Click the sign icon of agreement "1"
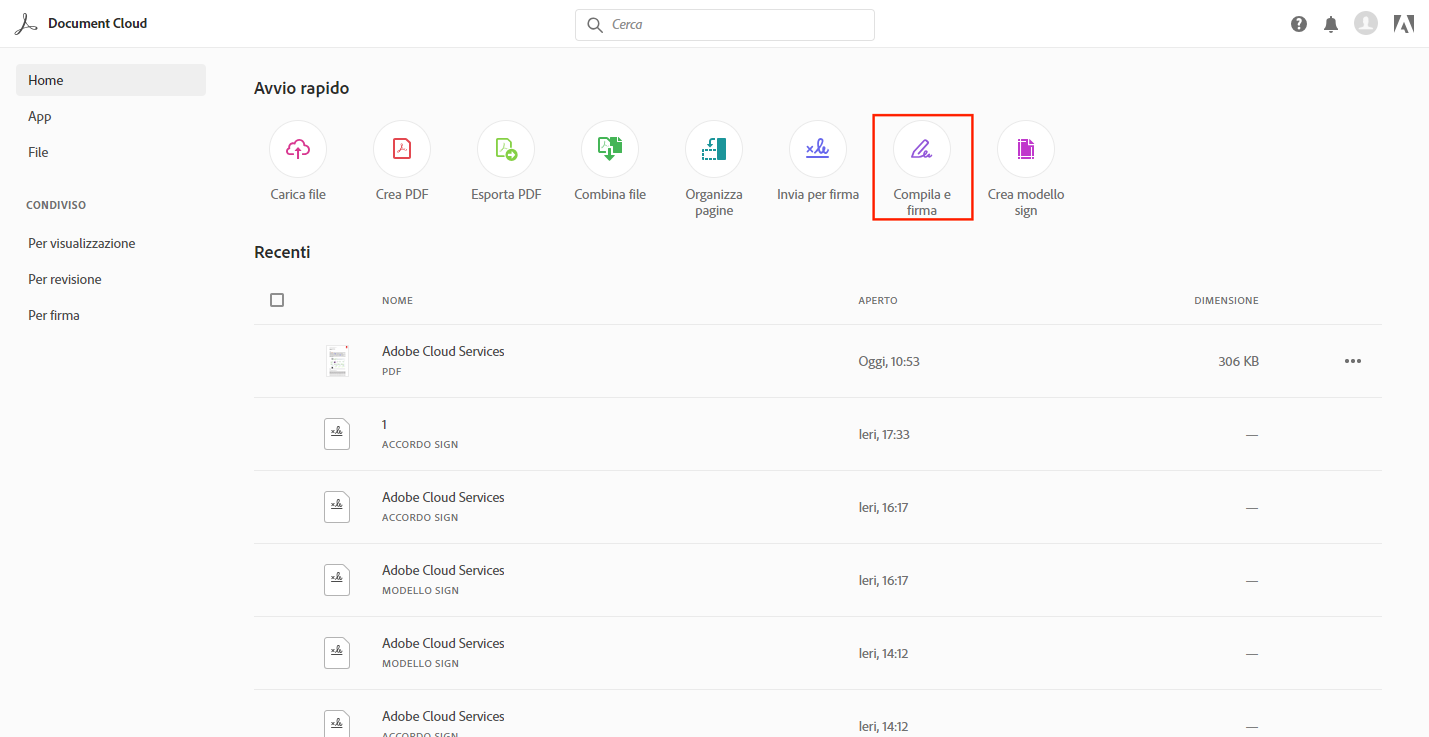 pos(337,434)
